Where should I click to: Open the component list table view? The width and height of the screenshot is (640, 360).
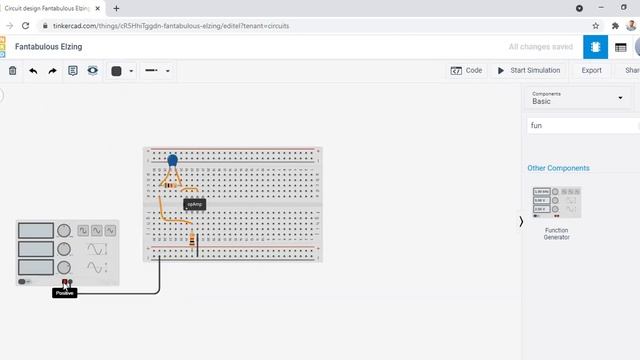pos(620,47)
